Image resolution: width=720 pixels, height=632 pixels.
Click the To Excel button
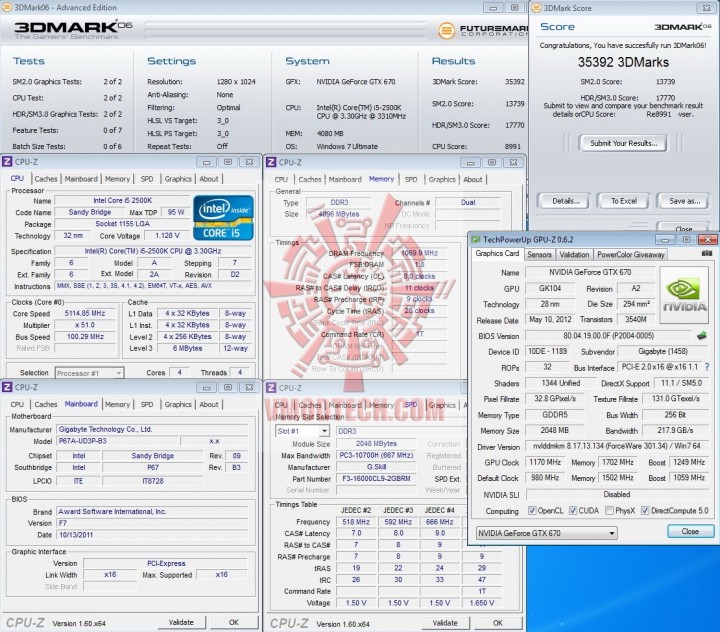623,201
